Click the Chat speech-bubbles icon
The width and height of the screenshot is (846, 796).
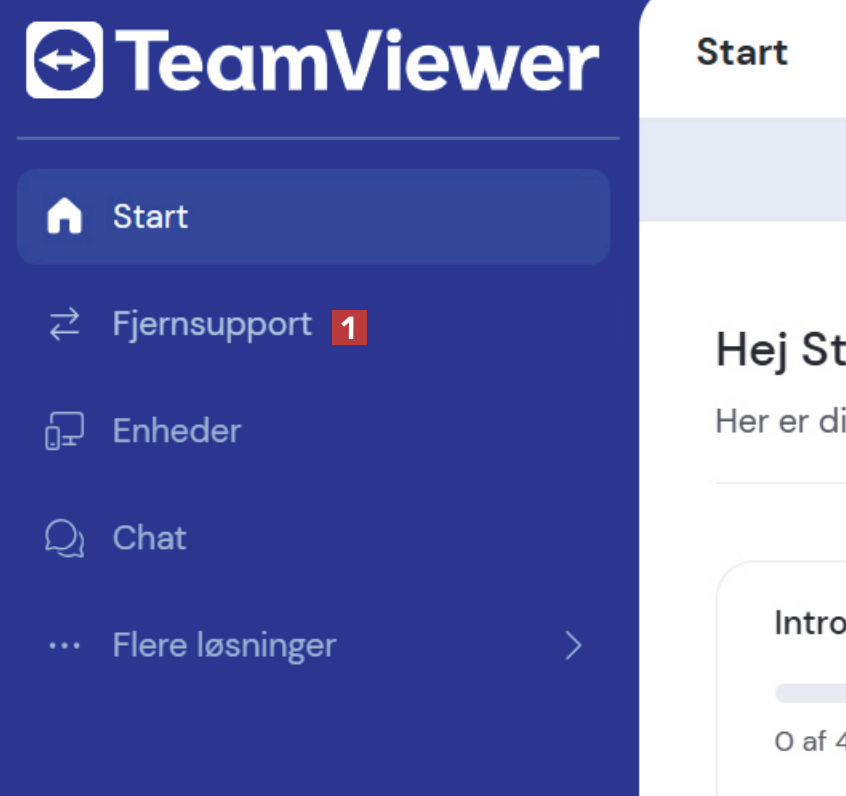point(65,538)
